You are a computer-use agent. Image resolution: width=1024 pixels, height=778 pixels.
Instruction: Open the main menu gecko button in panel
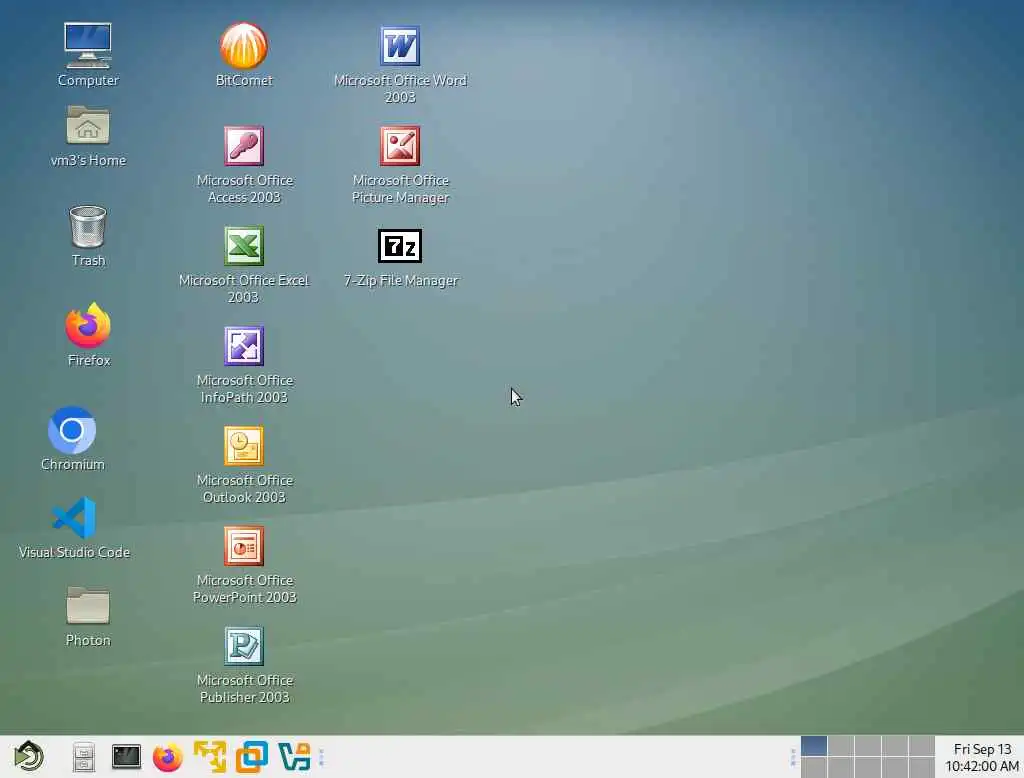point(29,756)
